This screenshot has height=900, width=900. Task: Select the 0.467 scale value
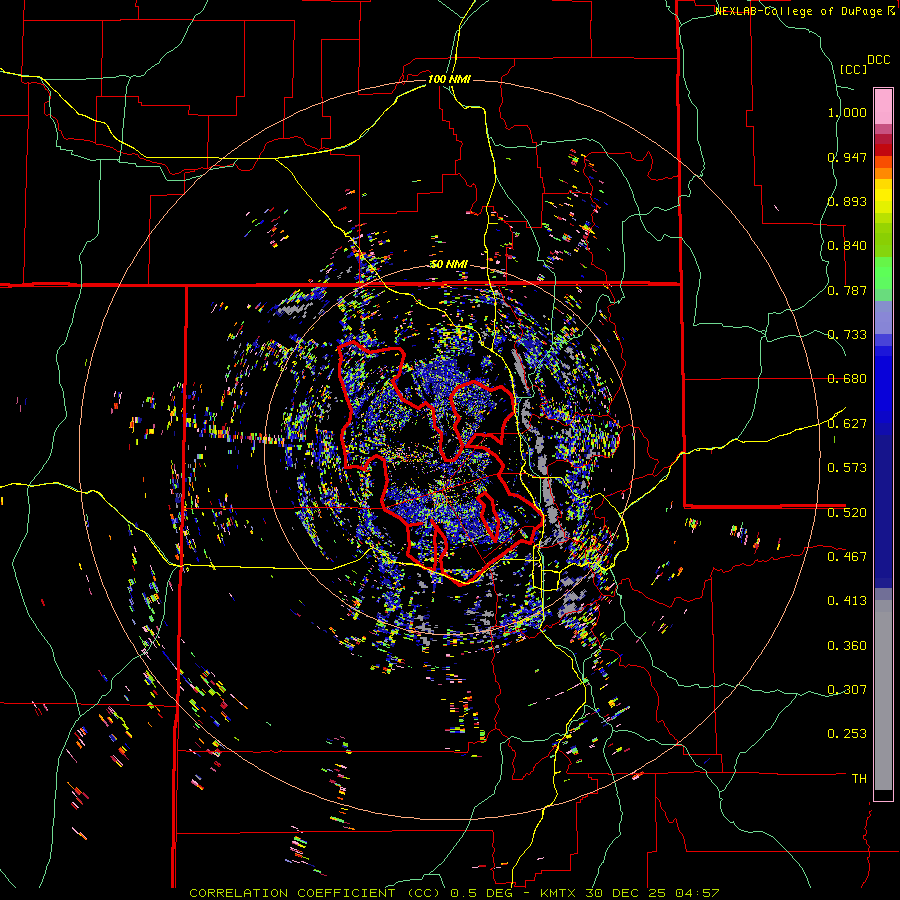[x=847, y=557]
